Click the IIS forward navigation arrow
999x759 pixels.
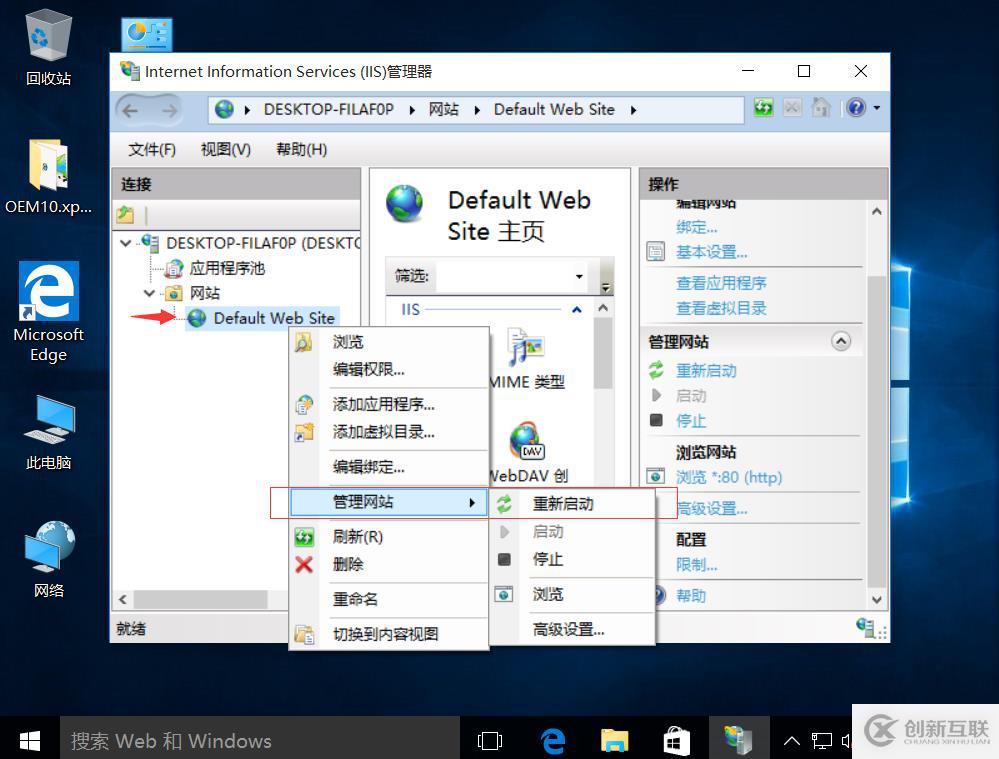point(169,110)
